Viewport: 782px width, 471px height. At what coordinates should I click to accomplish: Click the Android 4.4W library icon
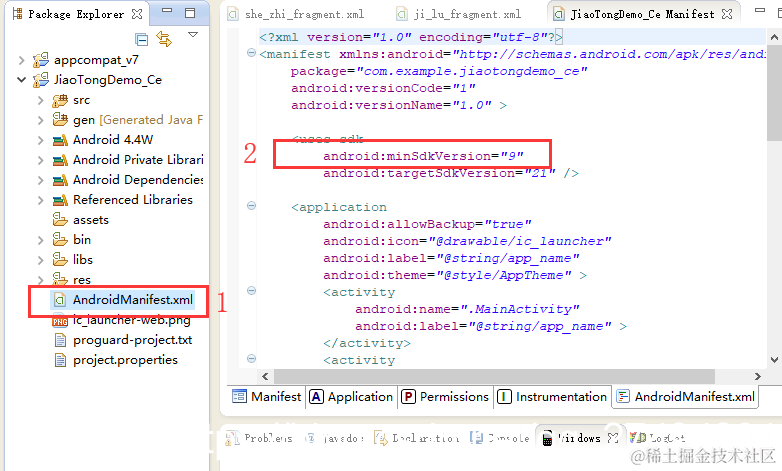coord(60,140)
